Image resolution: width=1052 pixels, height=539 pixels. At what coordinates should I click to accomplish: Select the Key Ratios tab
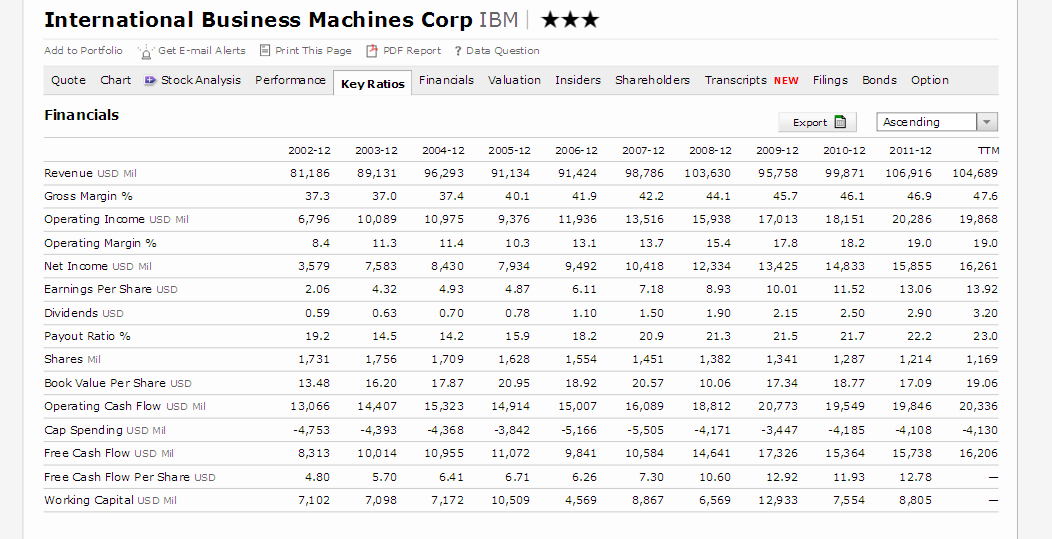pyautogui.click(x=372, y=83)
